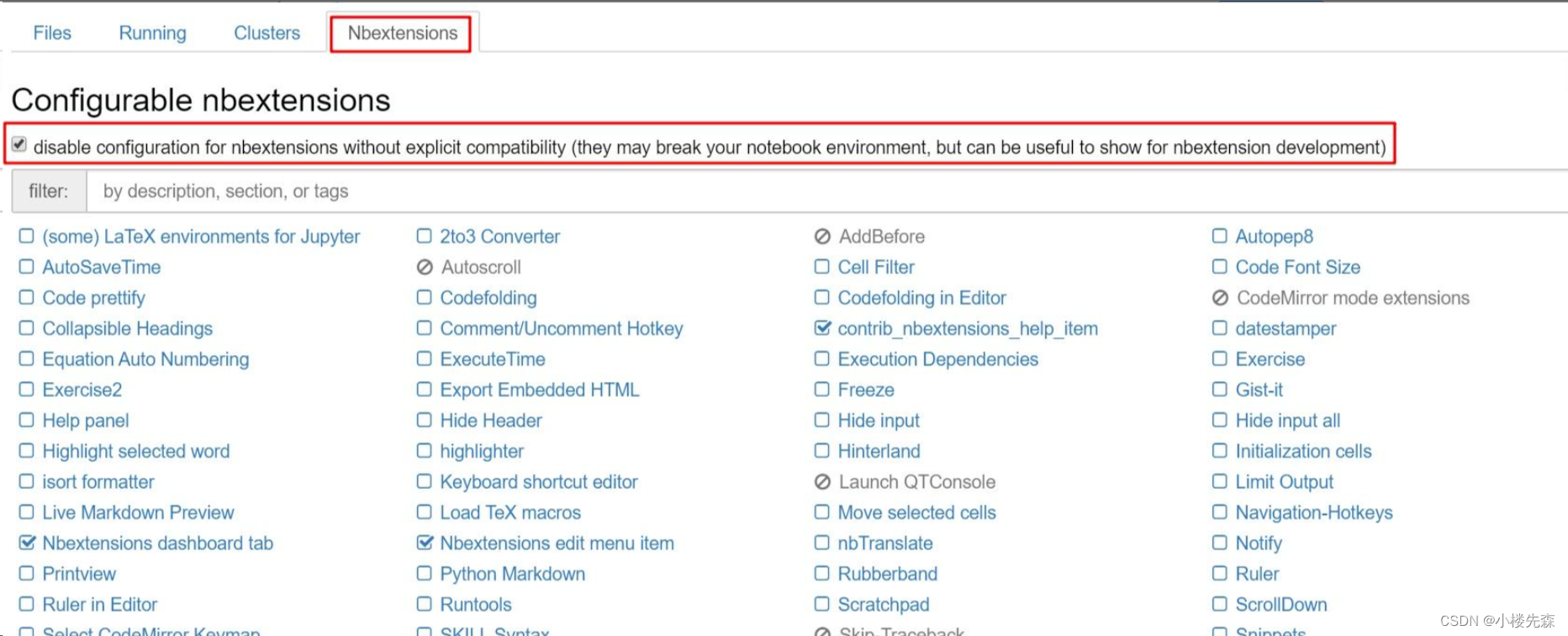This screenshot has height=636, width=1568.
Task: Click the AddBefore disabled circle-slash icon
Action: click(822, 236)
